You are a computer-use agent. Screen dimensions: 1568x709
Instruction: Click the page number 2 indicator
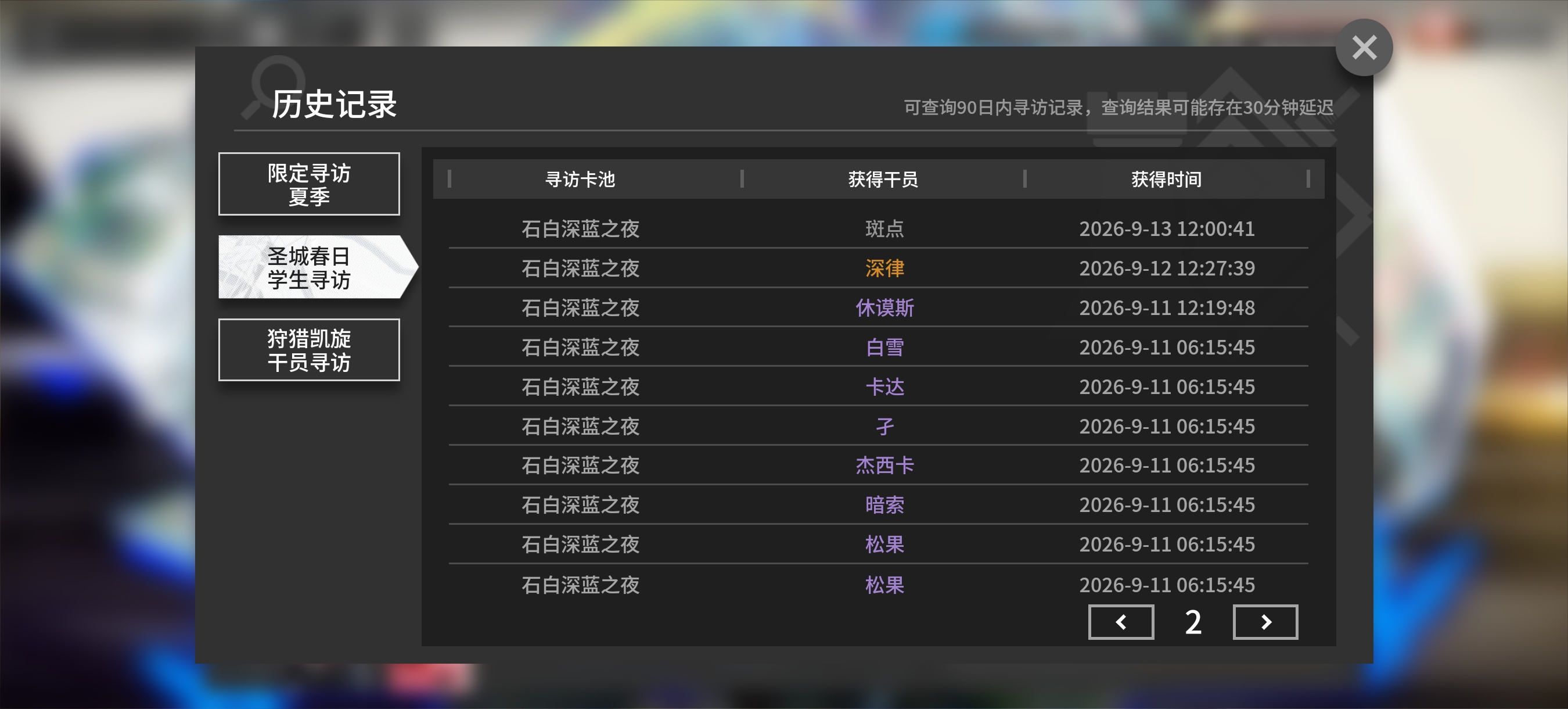(x=1193, y=622)
